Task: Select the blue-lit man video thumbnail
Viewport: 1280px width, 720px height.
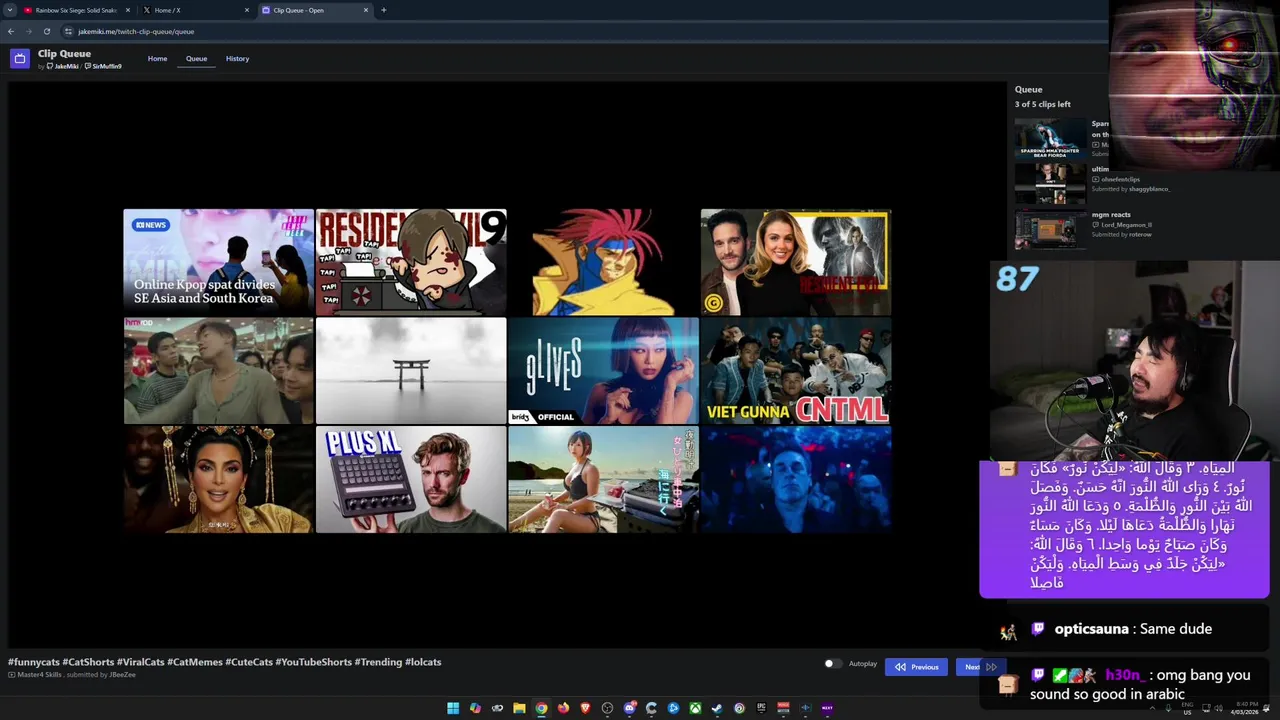Action: pos(796,479)
